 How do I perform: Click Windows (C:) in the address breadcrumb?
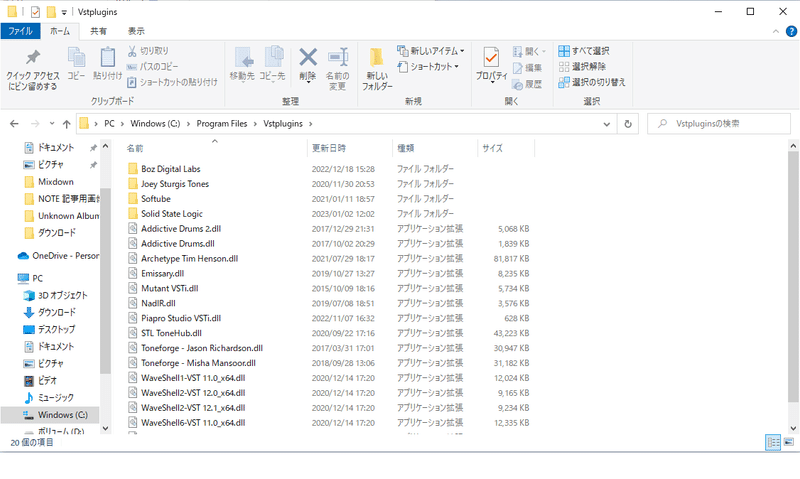(155, 123)
